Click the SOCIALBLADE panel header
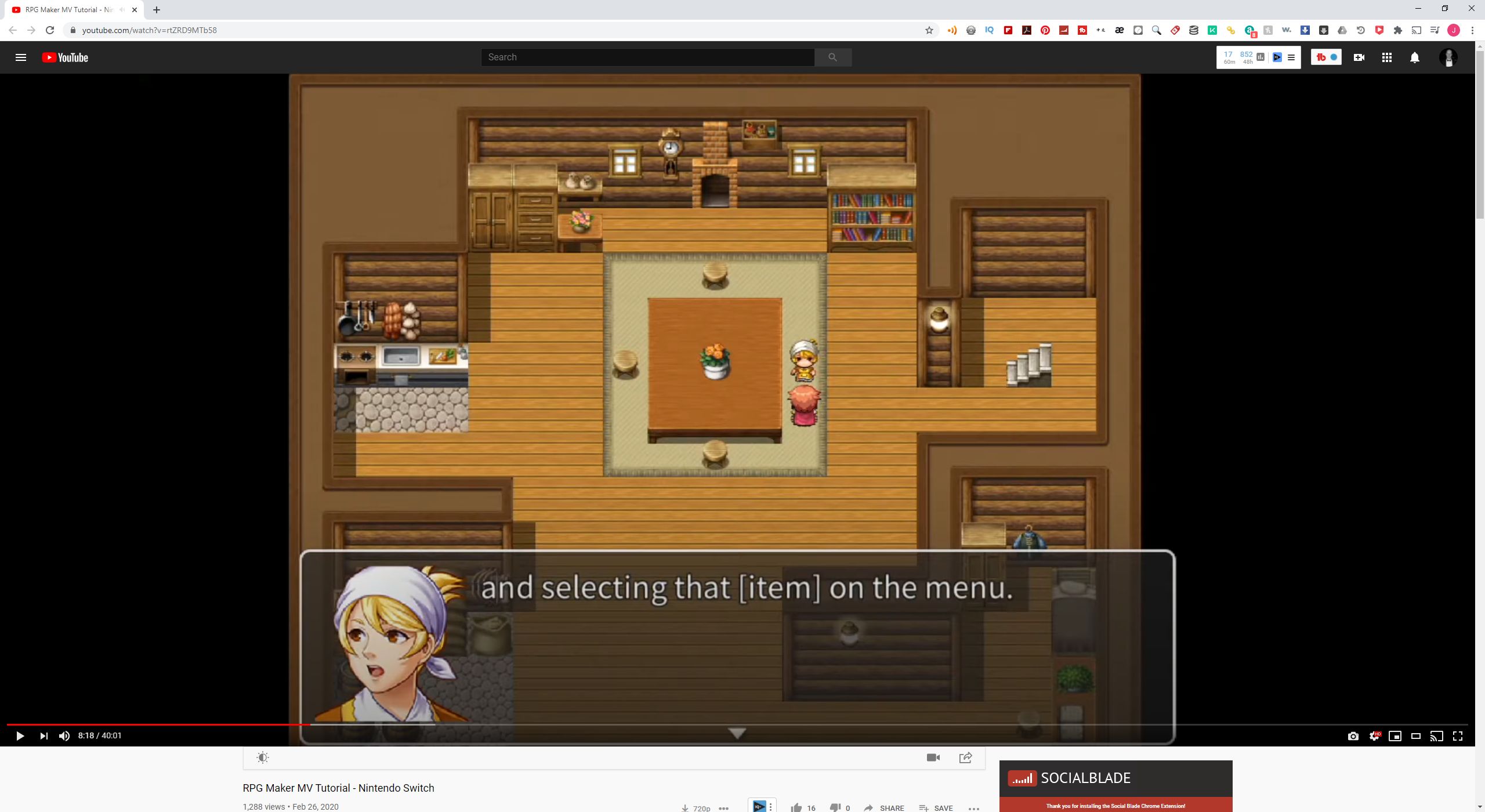The image size is (1485, 812). click(1115, 778)
